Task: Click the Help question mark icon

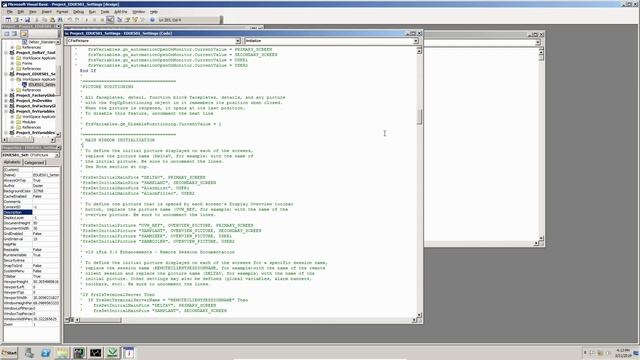Action: click(x=152, y=20)
